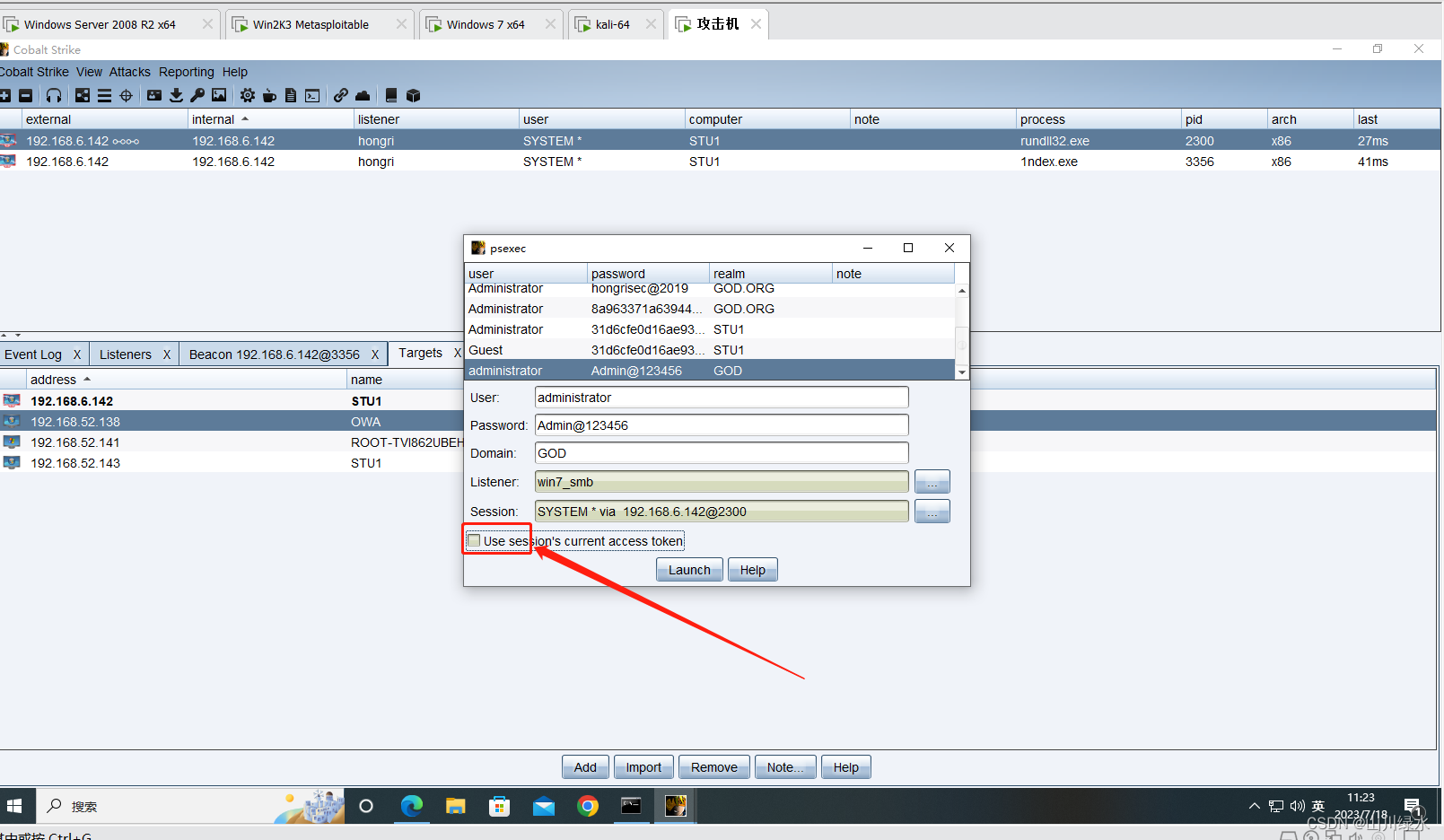Viewport: 1444px width, 840px height.
Task: Click into the Domain input field
Action: click(x=722, y=453)
